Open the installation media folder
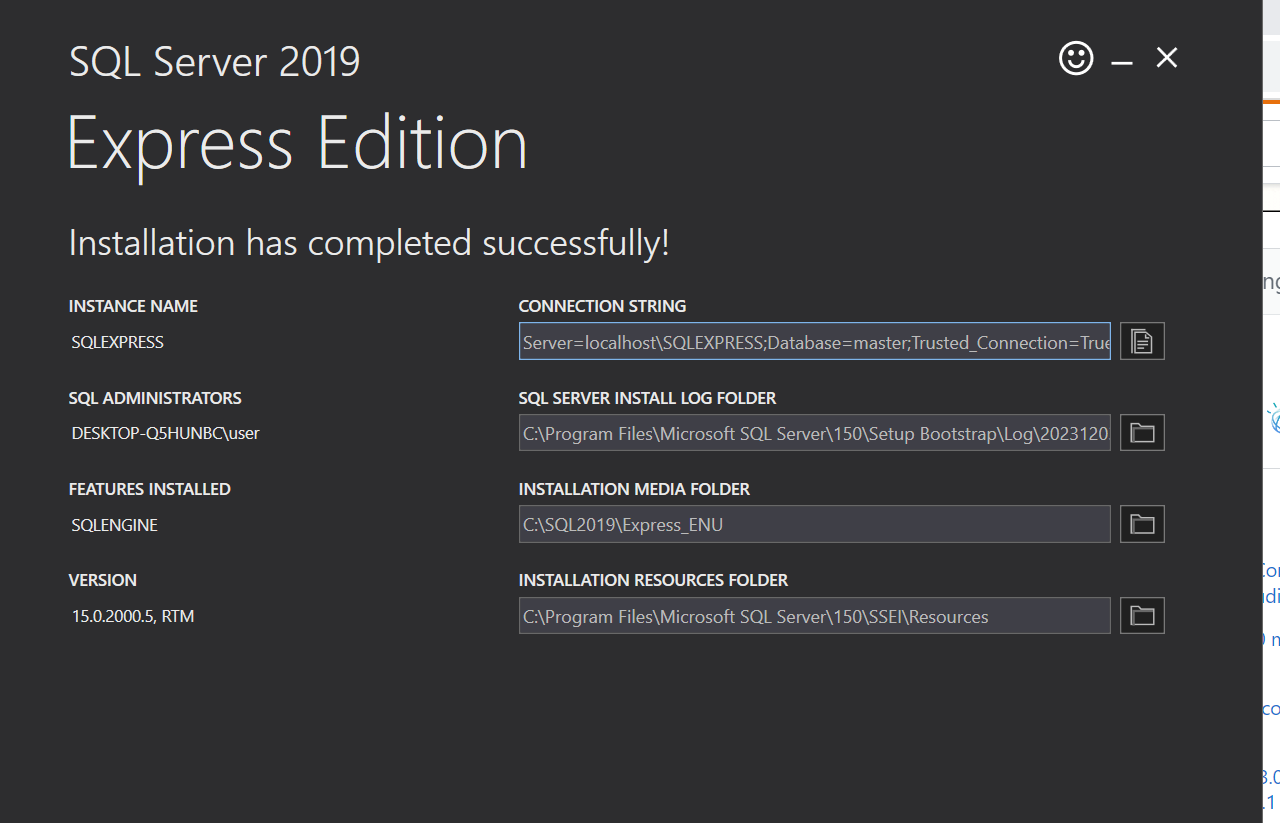1280x823 pixels. [x=1142, y=524]
